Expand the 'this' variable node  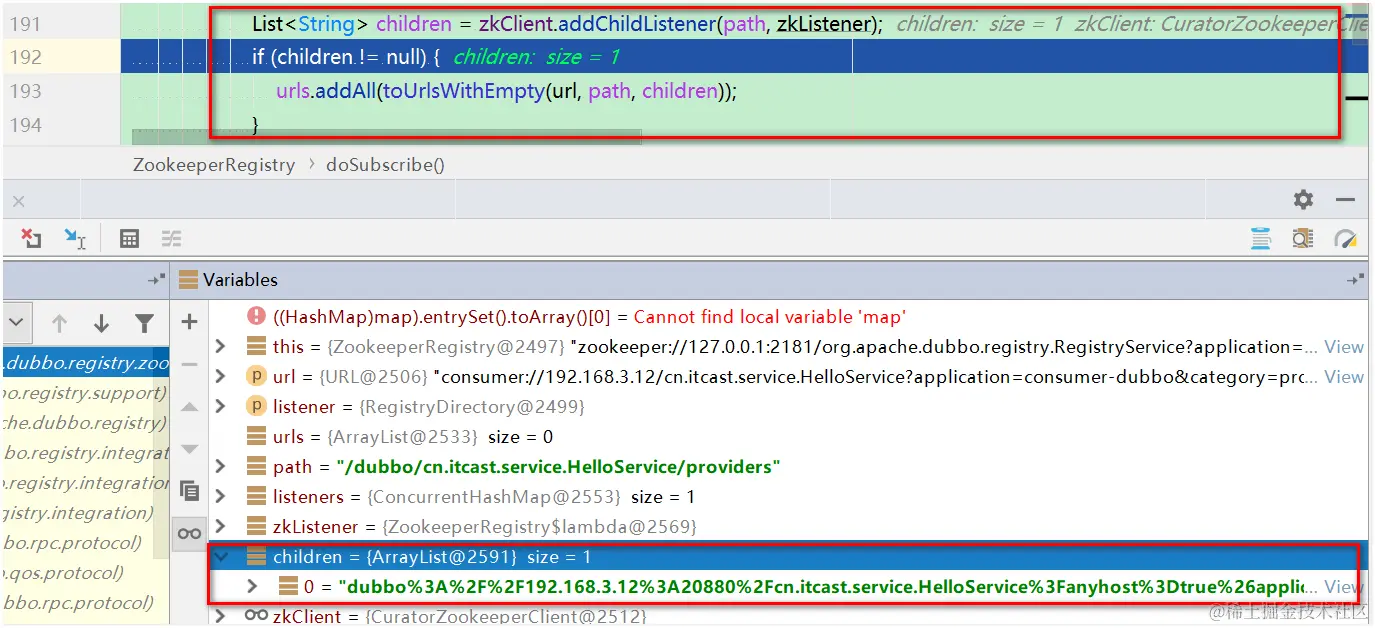221,347
